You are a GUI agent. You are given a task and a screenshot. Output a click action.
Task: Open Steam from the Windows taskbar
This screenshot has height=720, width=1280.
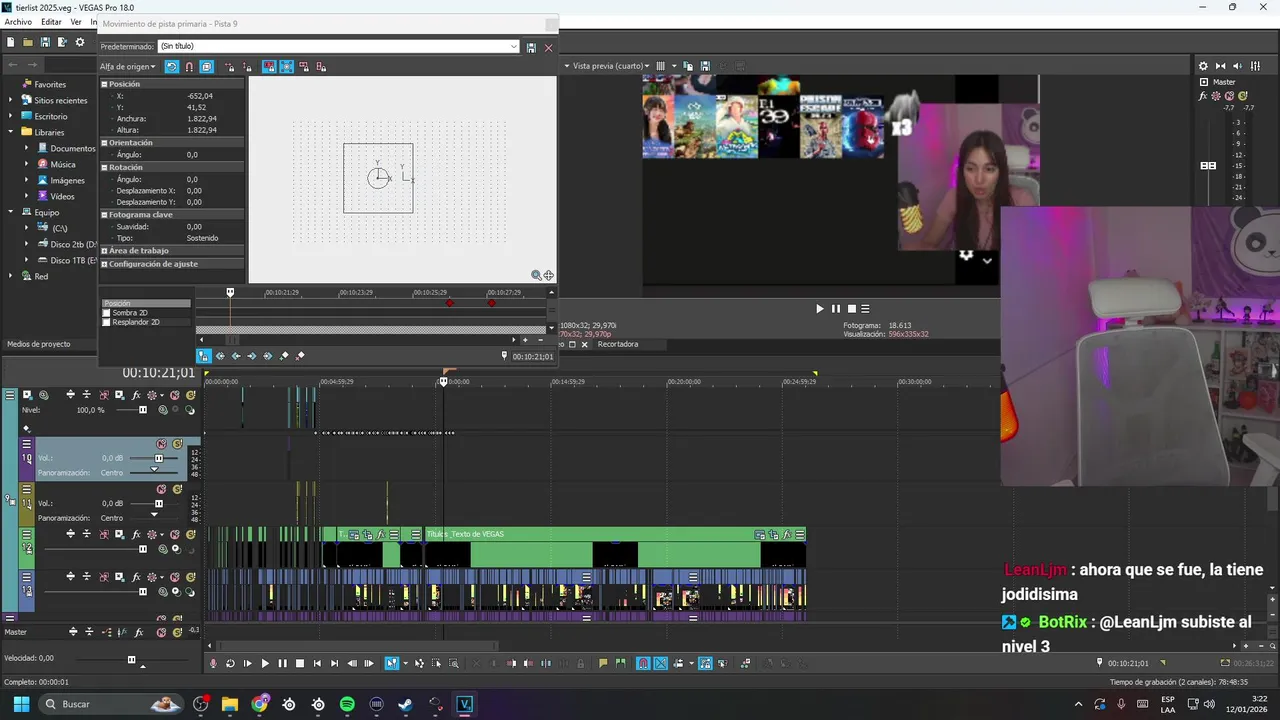[405, 704]
